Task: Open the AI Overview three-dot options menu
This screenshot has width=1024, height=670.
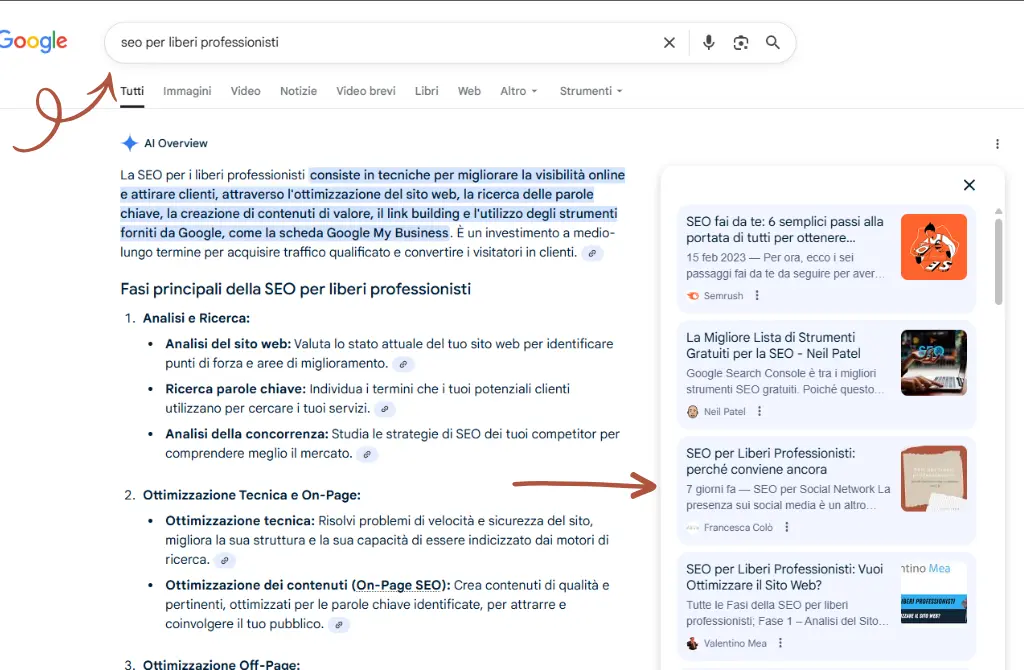Action: (997, 144)
